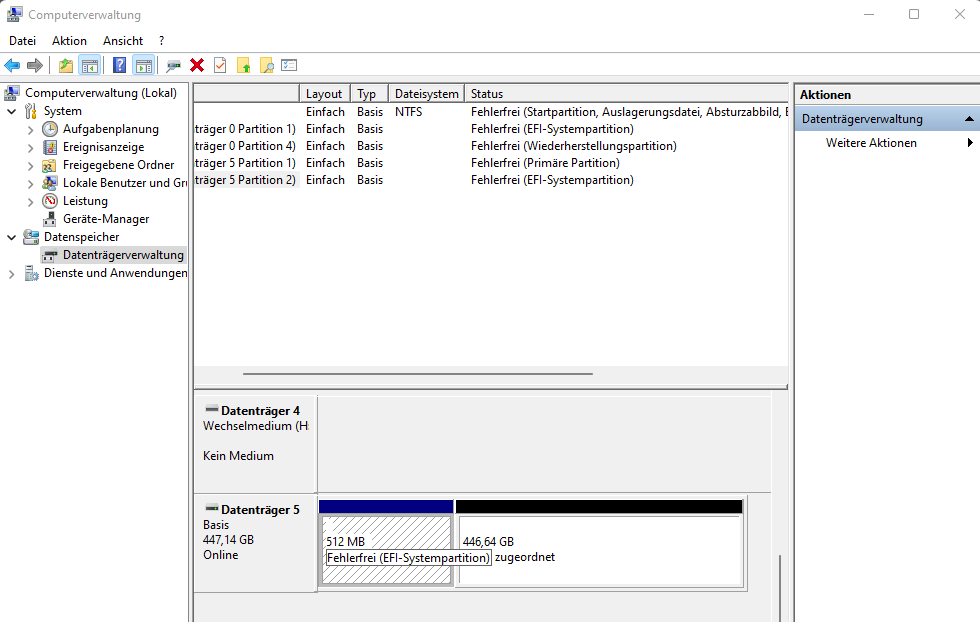Click the System tools icon in tree
The image size is (980, 622).
pos(31,111)
